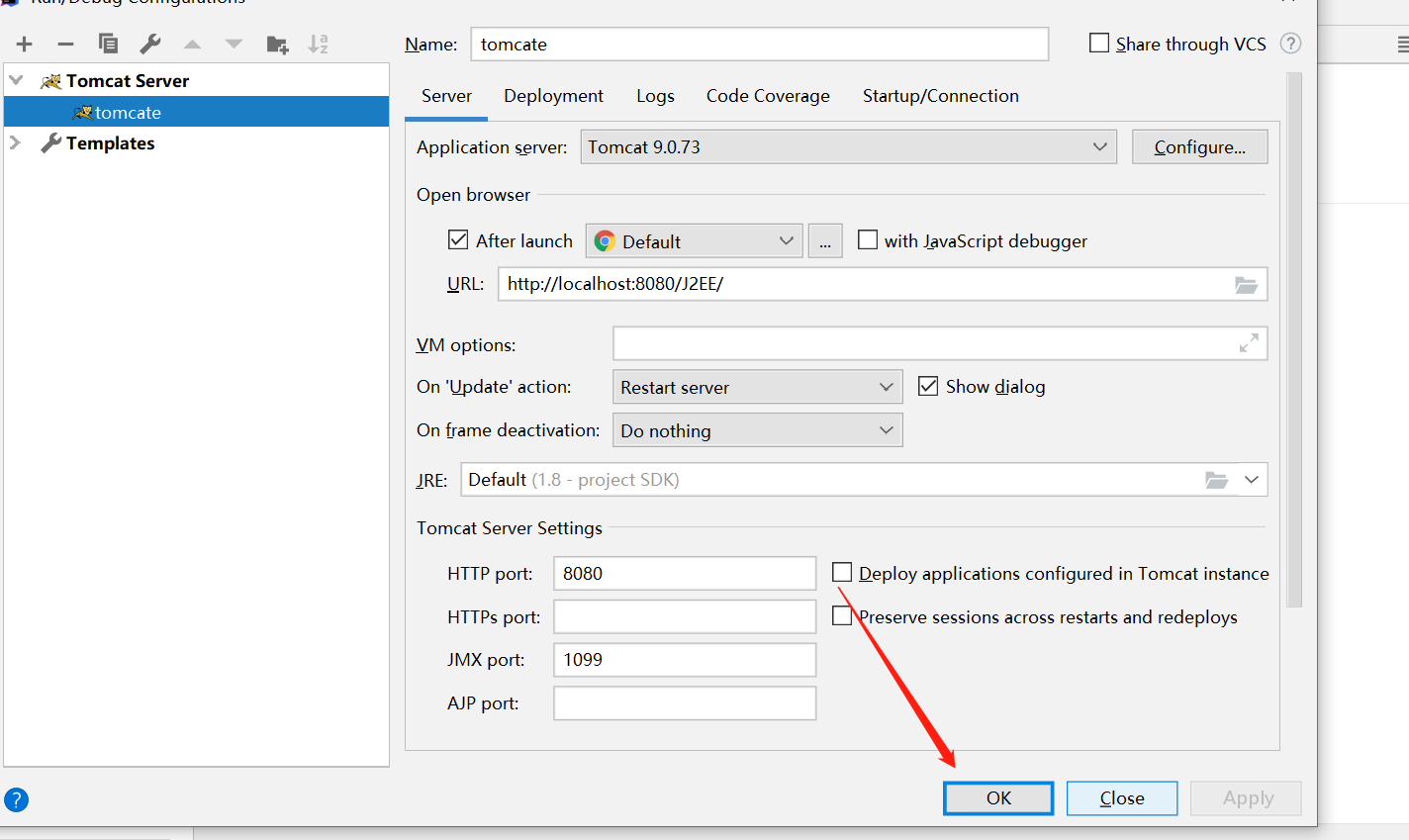Click the URL input field
The height and width of the screenshot is (840, 1409).
(882, 284)
